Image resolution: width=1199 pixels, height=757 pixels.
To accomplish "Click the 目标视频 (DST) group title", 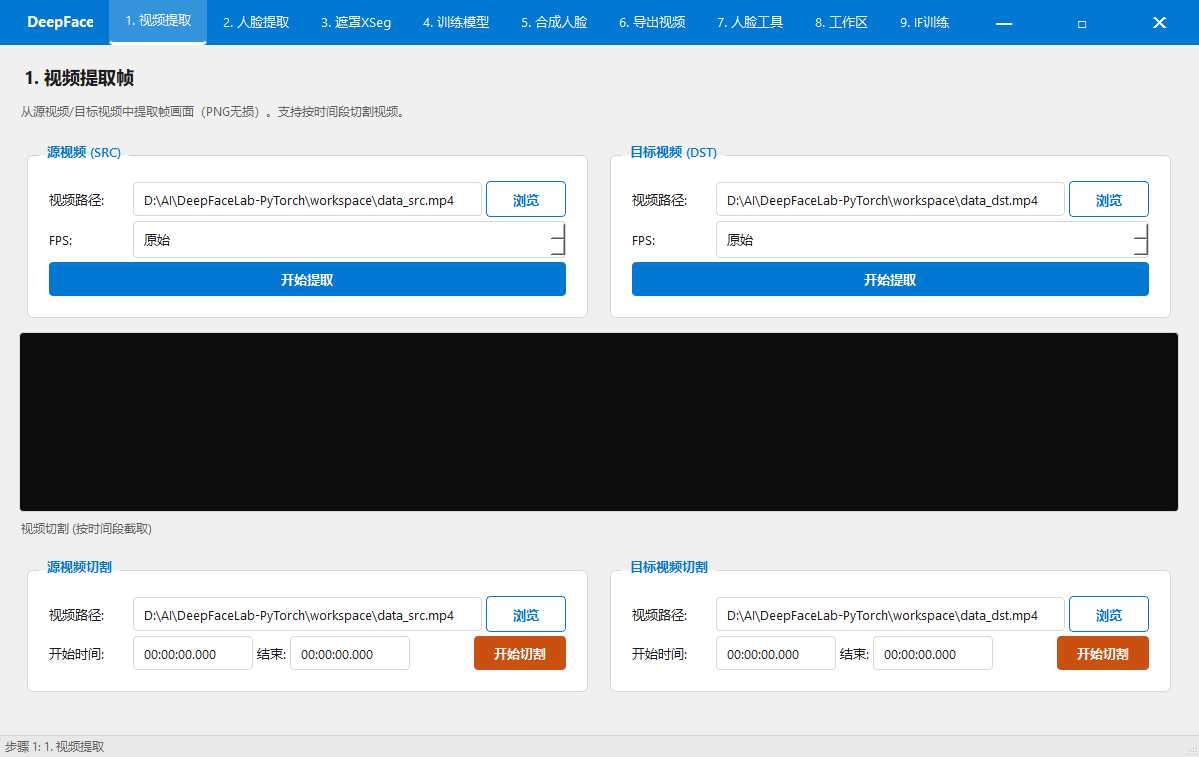I will pos(674,152).
